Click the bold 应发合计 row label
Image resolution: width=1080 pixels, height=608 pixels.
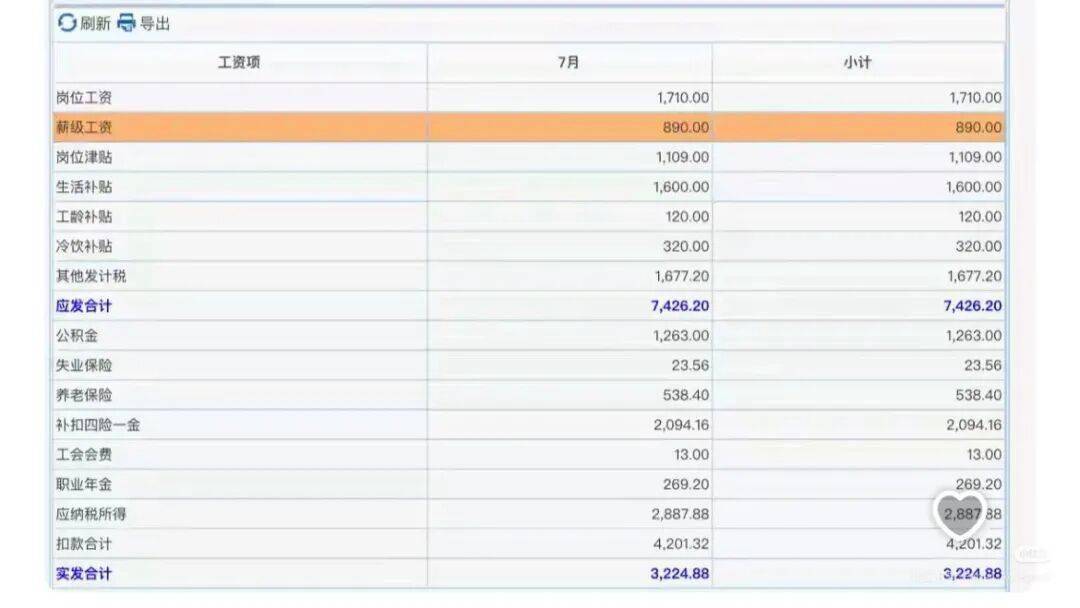[x=84, y=306]
